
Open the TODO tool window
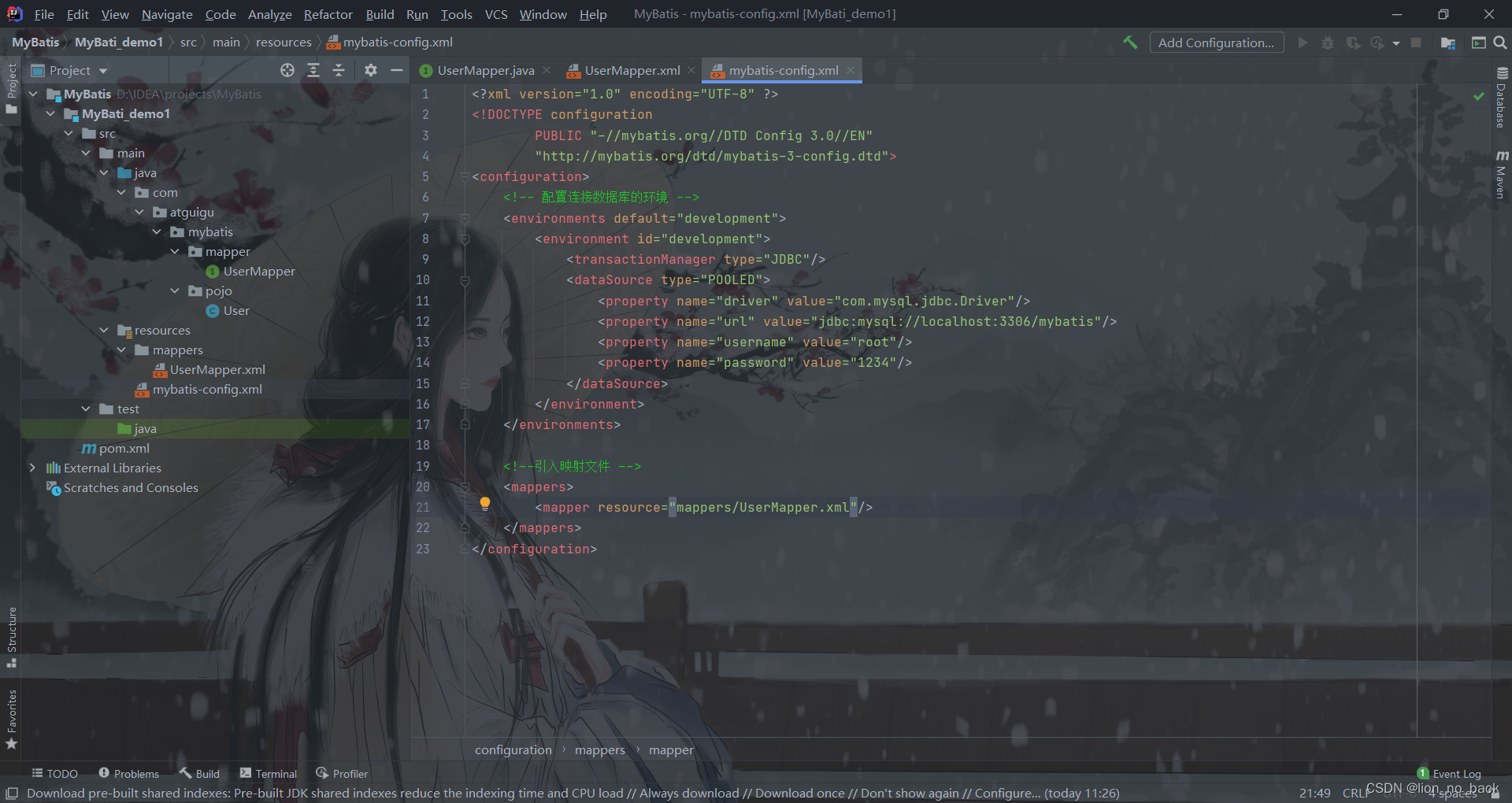pos(54,774)
